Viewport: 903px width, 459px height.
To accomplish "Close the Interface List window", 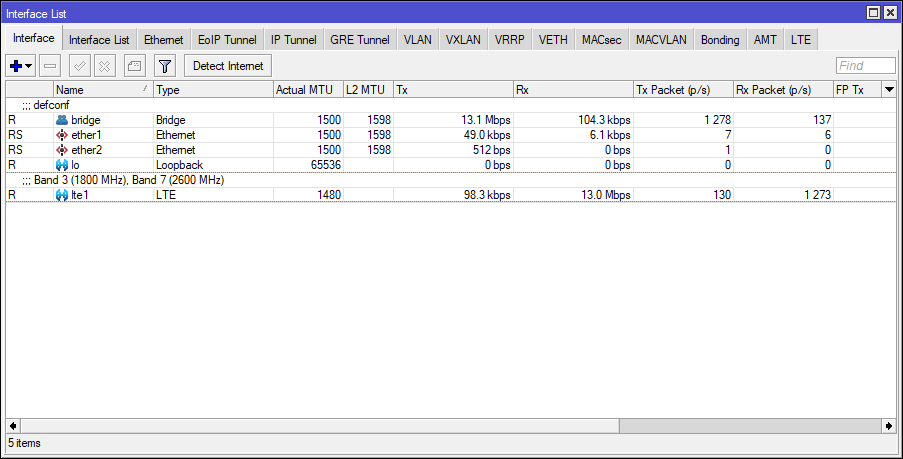I will (890, 13).
